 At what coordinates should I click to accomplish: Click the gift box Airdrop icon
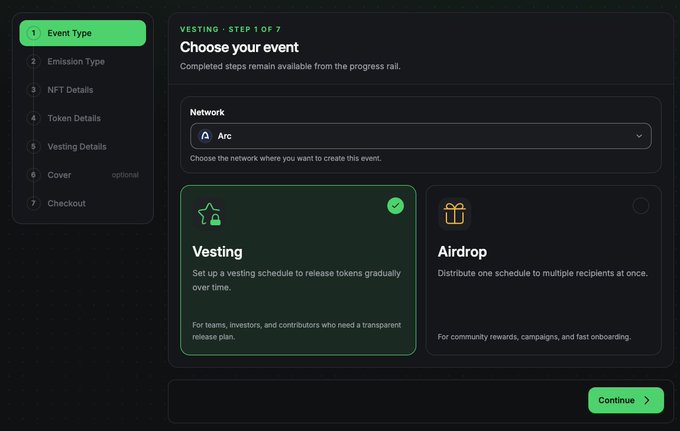(x=454, y=214)
